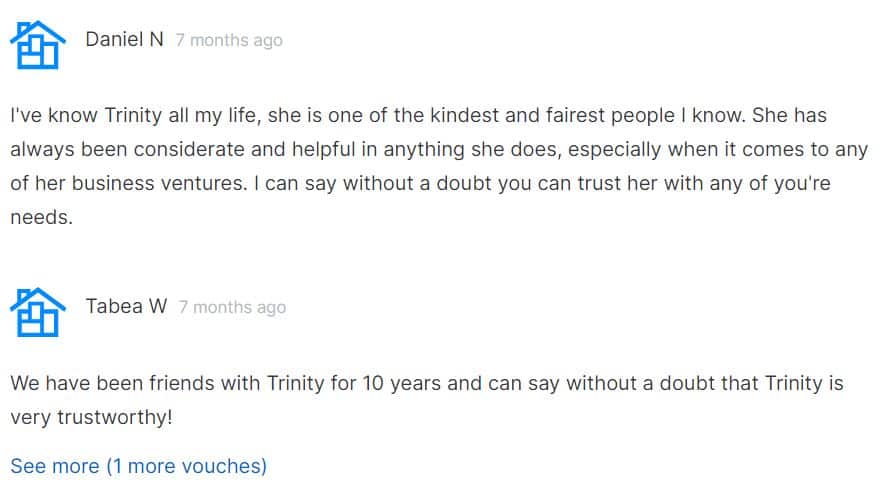
Task: Click "especially when it comes to any" text
Action: [718, 149]
